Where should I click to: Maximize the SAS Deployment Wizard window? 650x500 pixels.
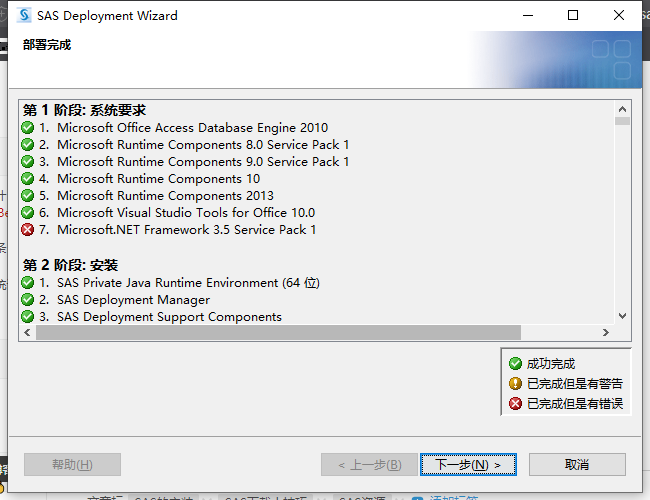coord(573,15)
